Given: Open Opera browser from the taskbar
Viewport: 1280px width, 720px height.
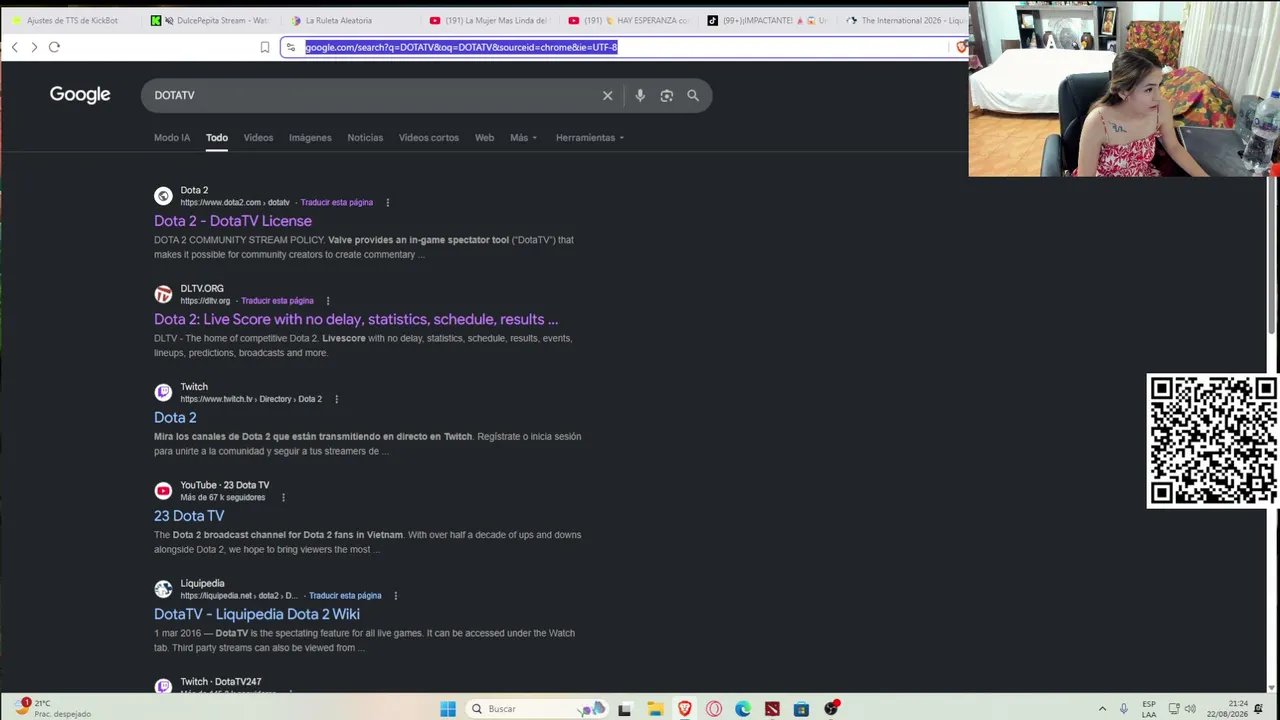Looking at the screenshot, I should [x=714, y=709].
